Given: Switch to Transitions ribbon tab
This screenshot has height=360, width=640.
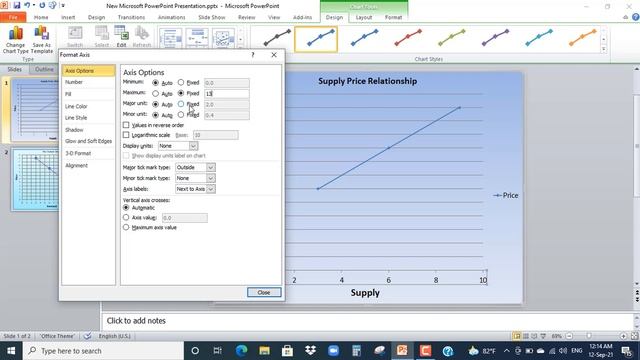Looking at the screenshot, I should pos(131,17).
